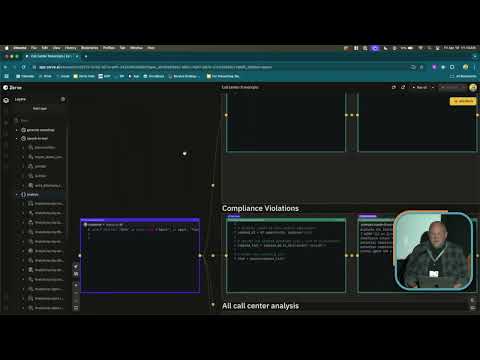The width and height of the screenshot is (480, 360).
Task: Open the Bookmarks menu in the menu bar
Action: pyautogui.click(x=90, y=48)
